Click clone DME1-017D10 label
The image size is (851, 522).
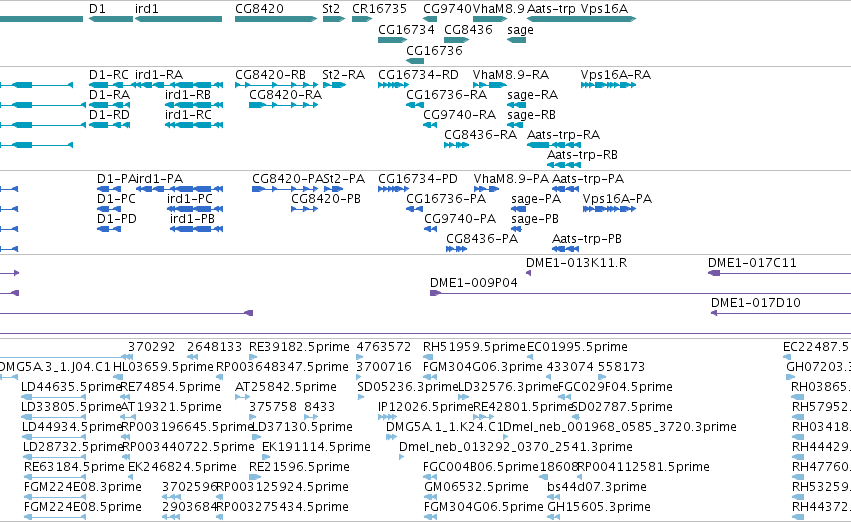click(x=755, y=303)
